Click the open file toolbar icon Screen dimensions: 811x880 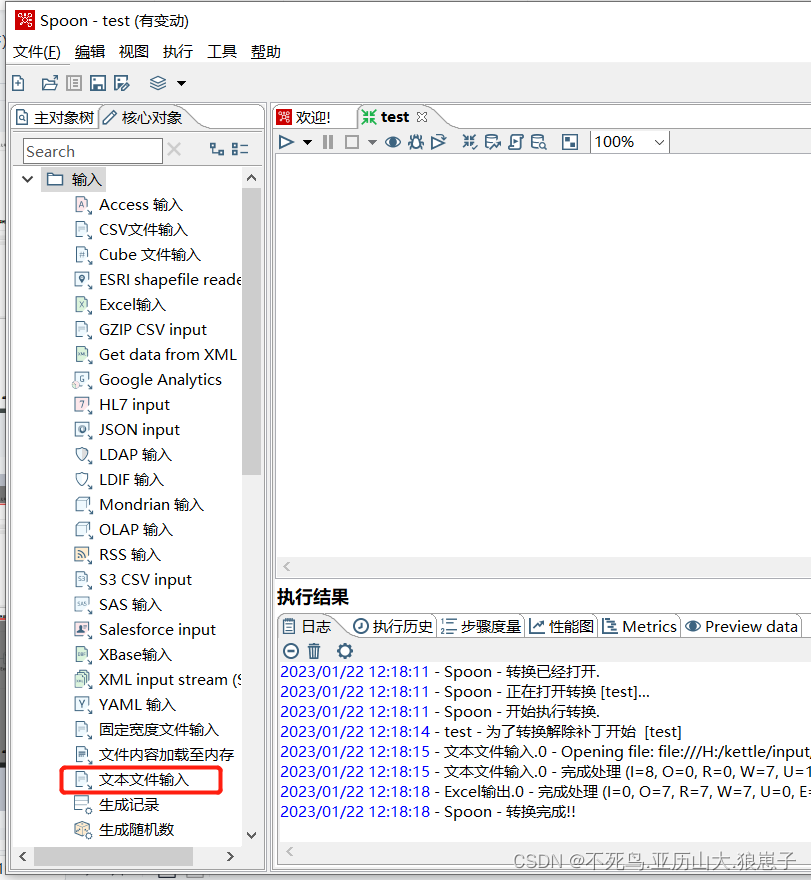[x=49, y=83]
